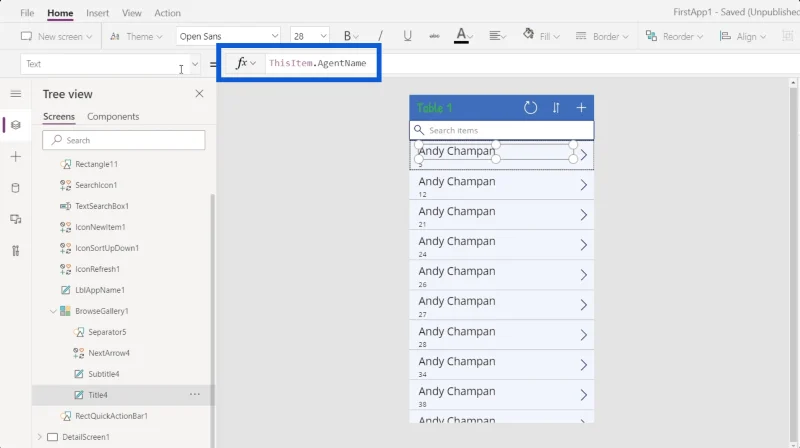Select the Screens tab
Image resolution: width=800 pixels, height=448 pixels.
(59, 116)
